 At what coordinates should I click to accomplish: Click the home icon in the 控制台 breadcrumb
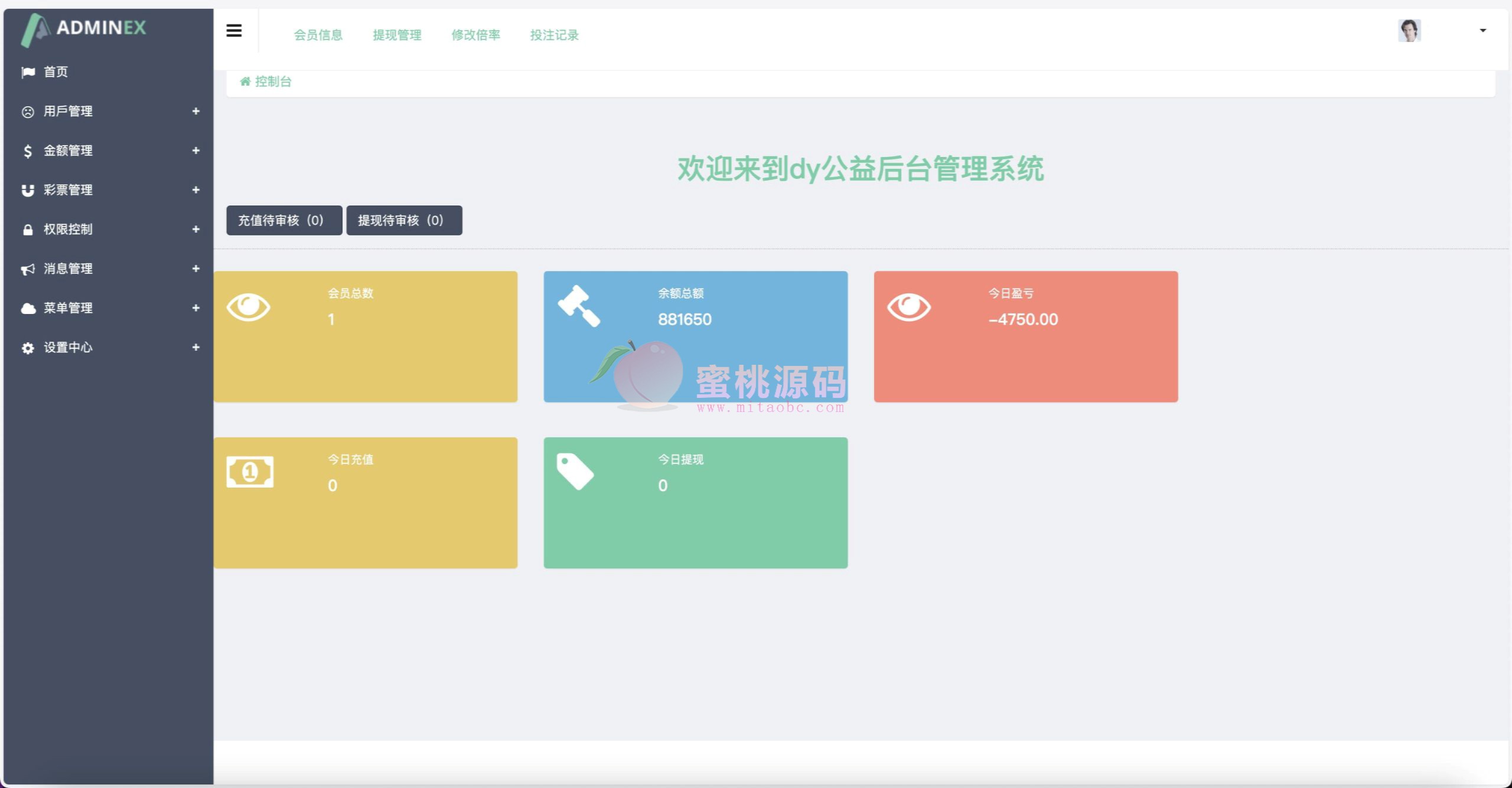tap(245, 81)
